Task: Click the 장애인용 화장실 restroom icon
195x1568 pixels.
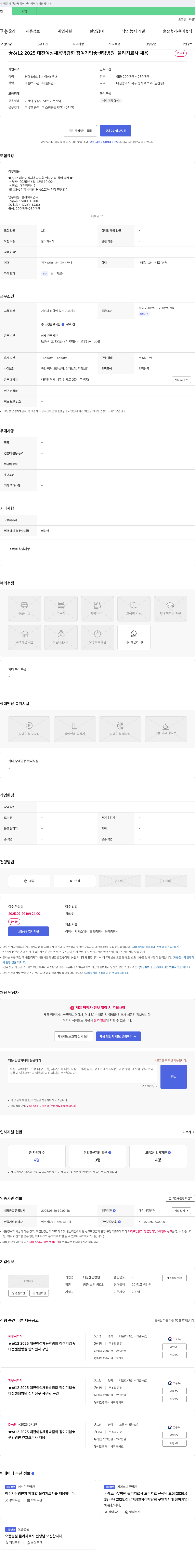Action: [120, 729]
